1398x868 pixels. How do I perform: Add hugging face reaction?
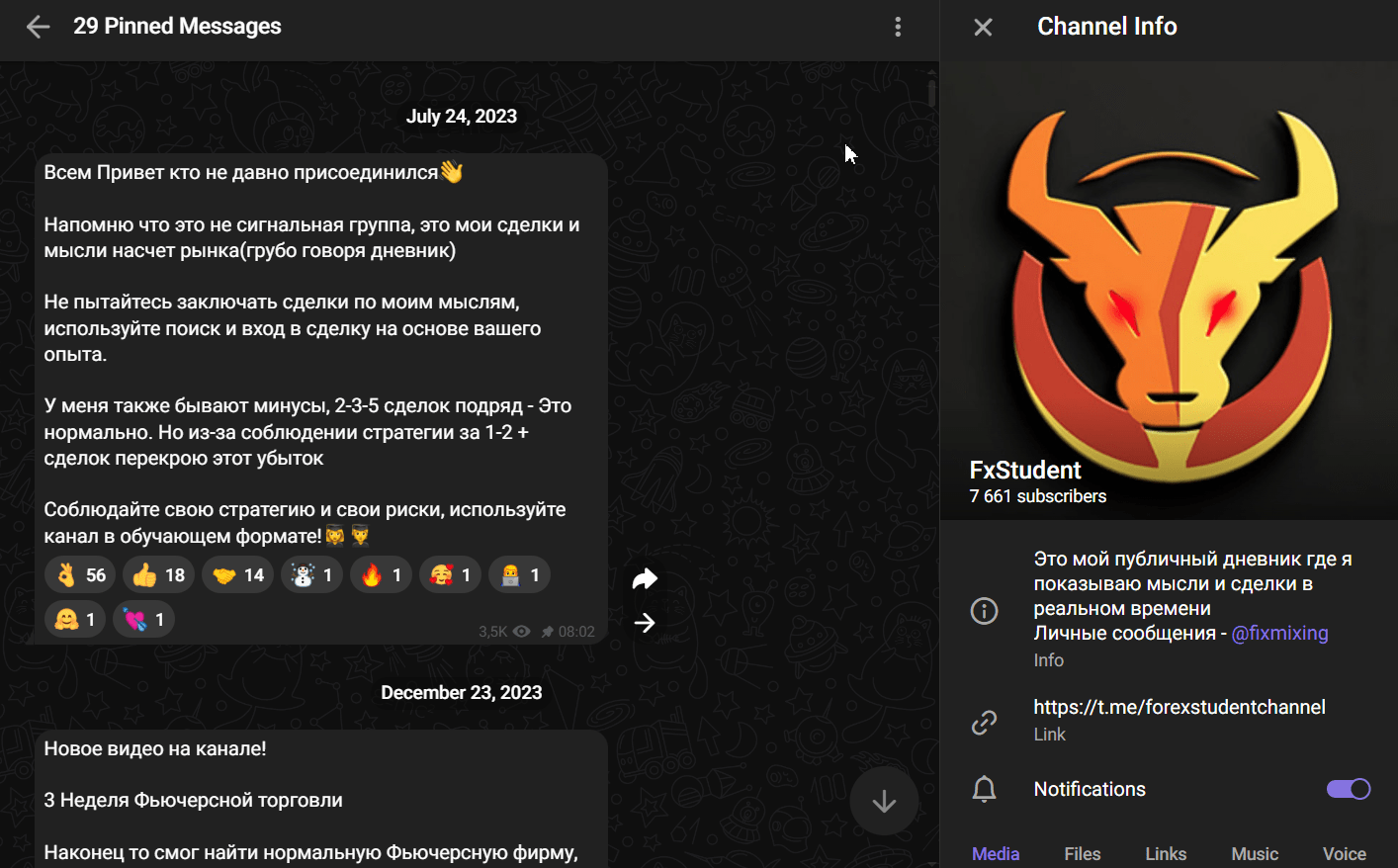pyautogui.click(x=75, y=619)
